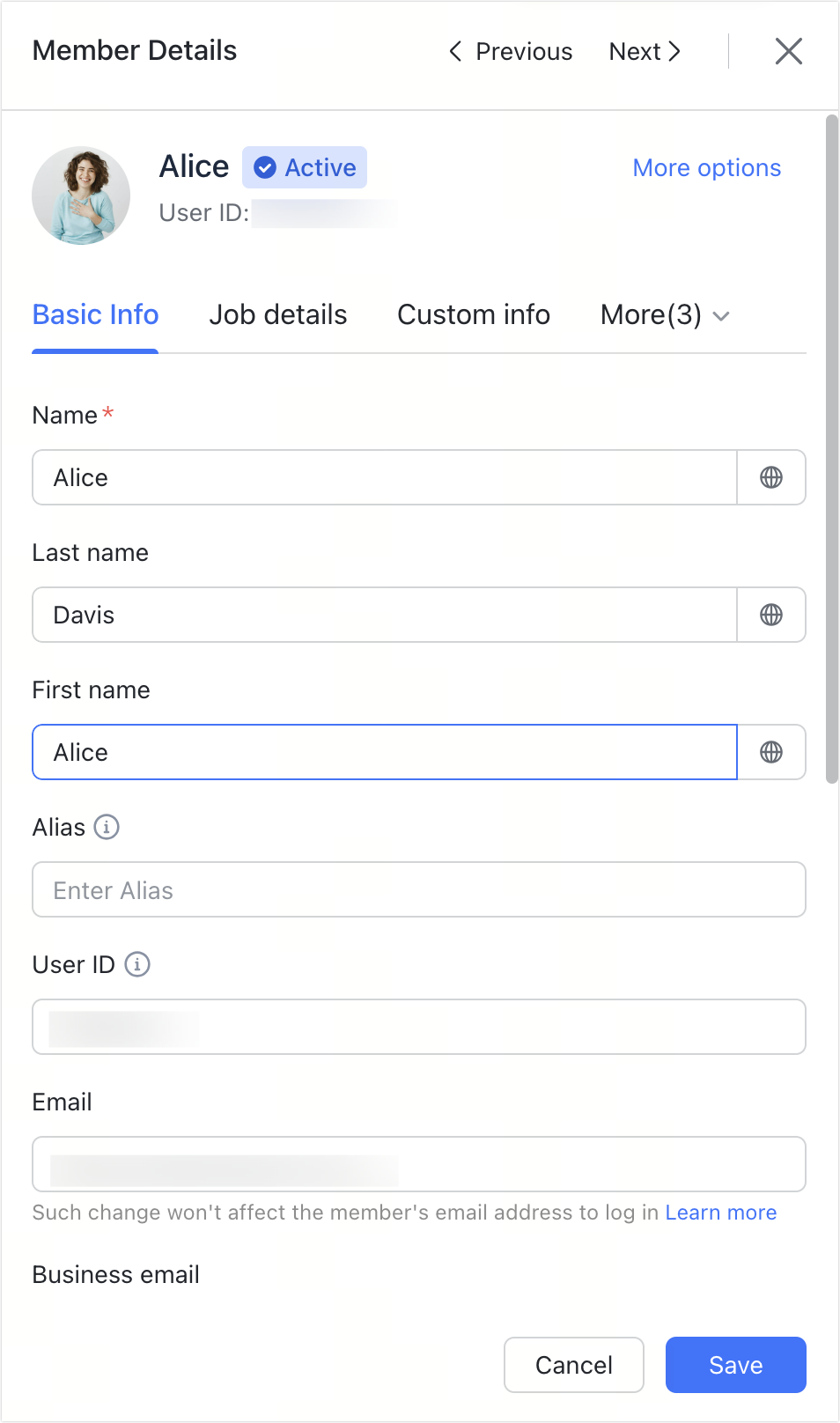Click the globe icon beside the Name field
This screenshot has height=1423, width=840.
click(771, 477)
